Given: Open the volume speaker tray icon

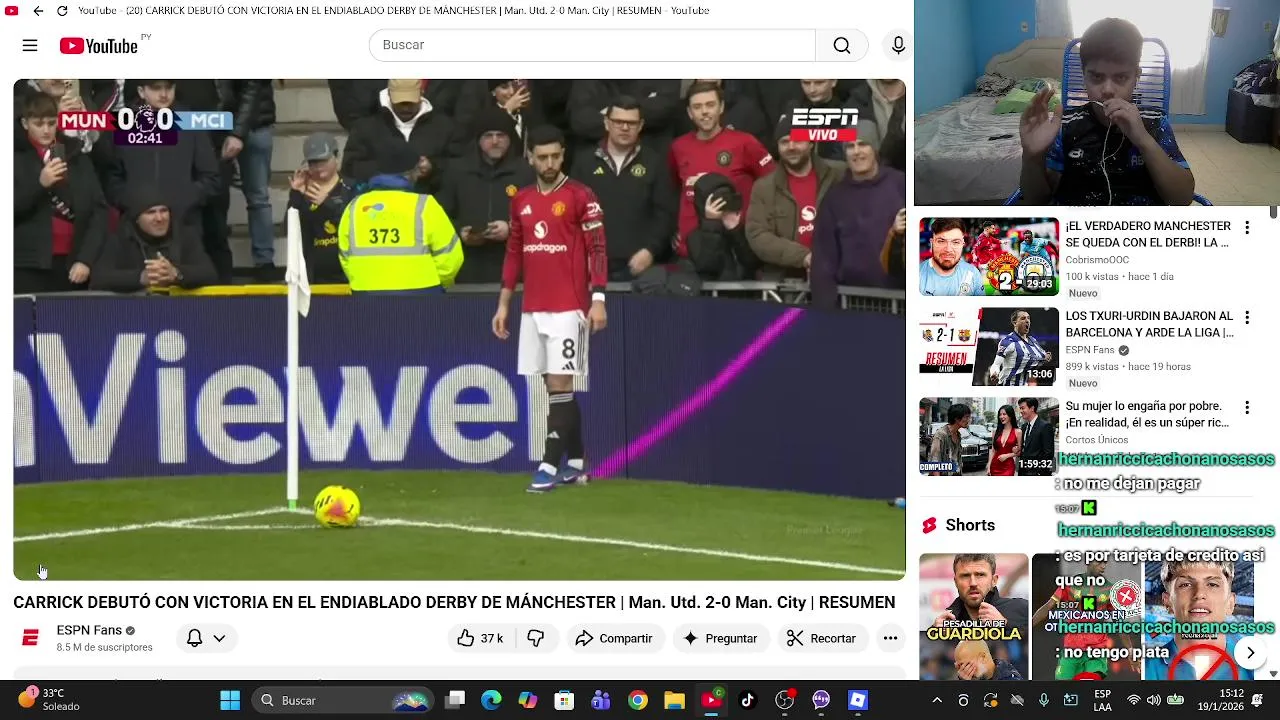Looking at the screenshot, I should click(1154, 700).
